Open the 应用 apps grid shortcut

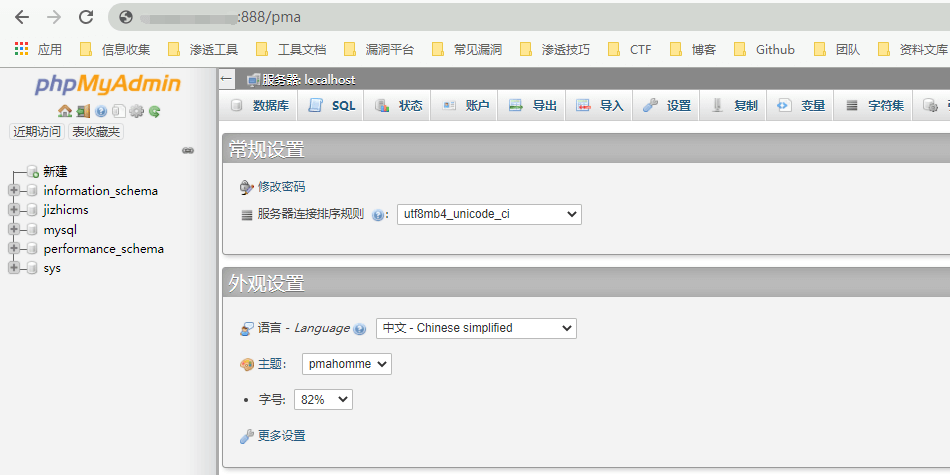tap(38, 50)
